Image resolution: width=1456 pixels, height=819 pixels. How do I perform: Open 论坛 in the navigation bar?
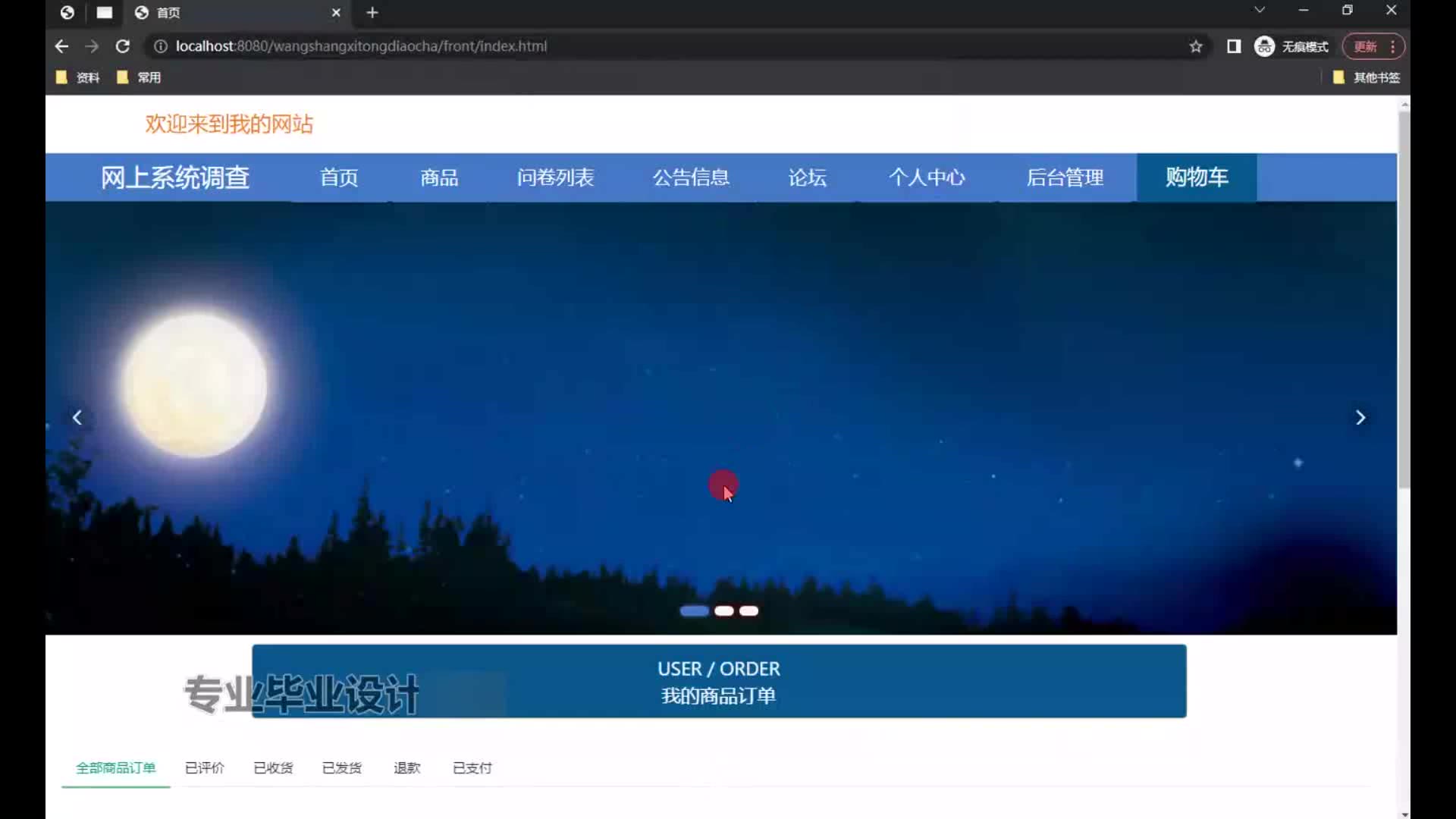[807, 177]
